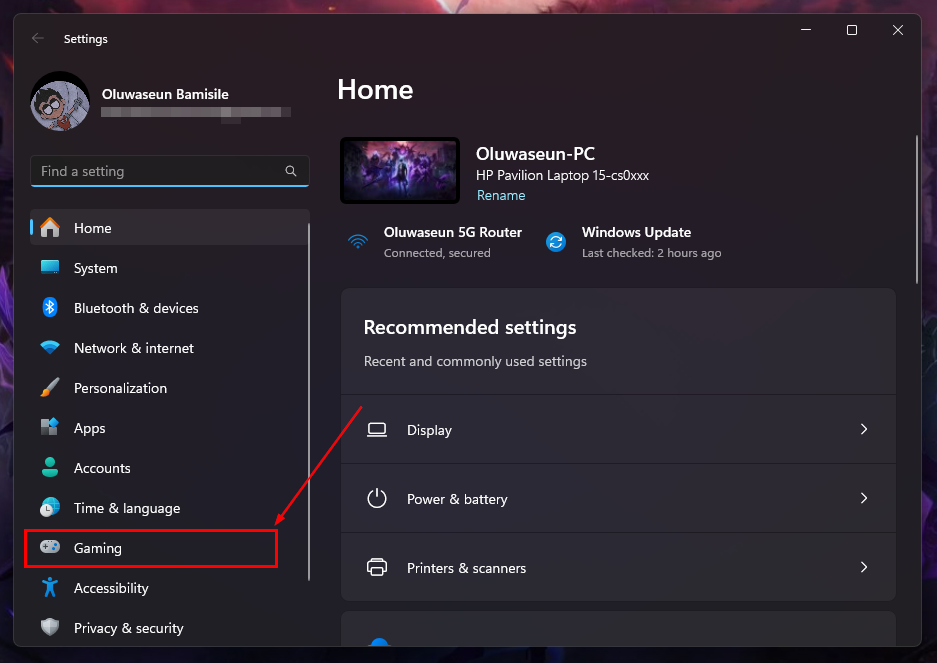Image resolution: width=937 pixels, height=663 pixels.
Task: Open Accounts settings
Action: (170, 468)
